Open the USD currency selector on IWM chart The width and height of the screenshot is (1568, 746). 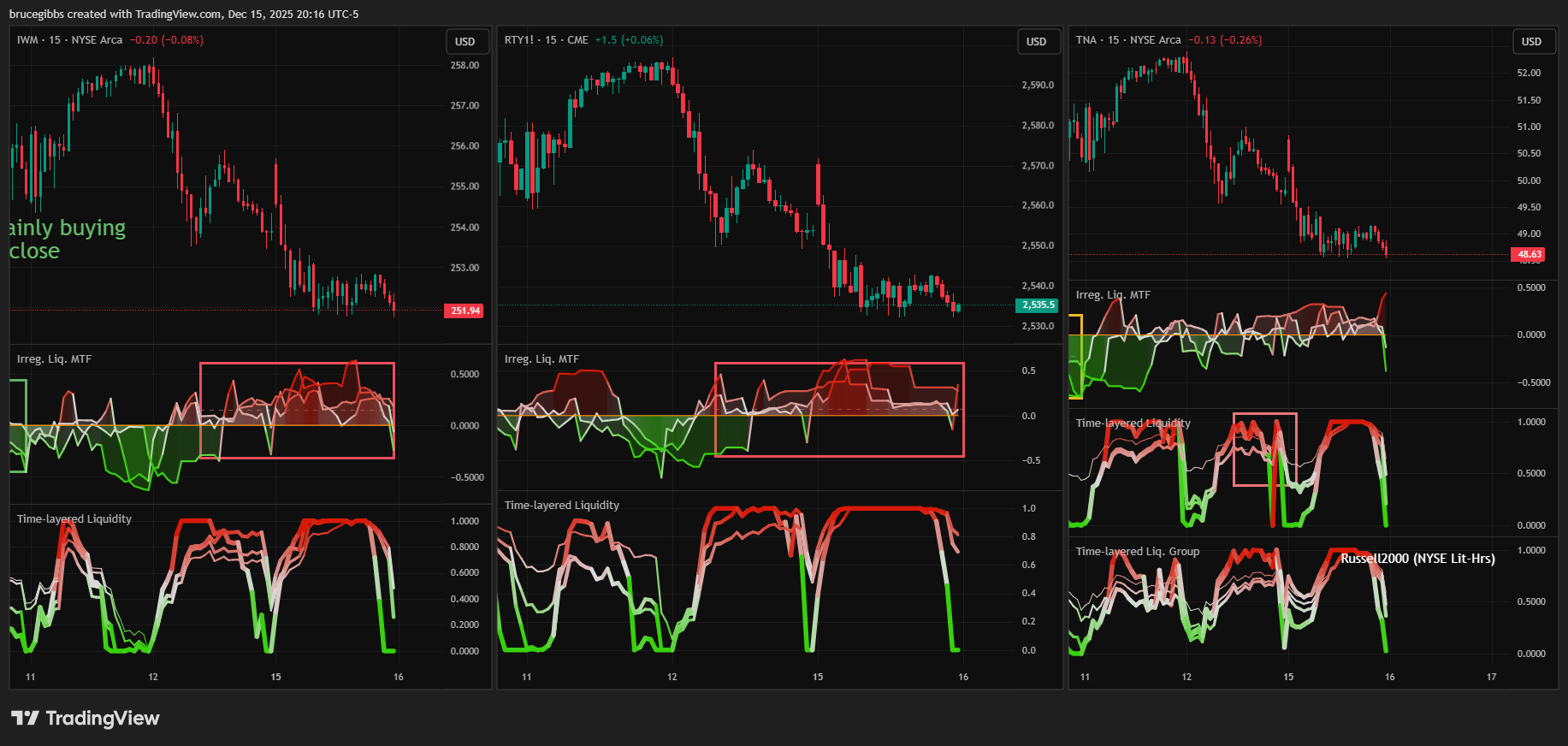[465, 41]
